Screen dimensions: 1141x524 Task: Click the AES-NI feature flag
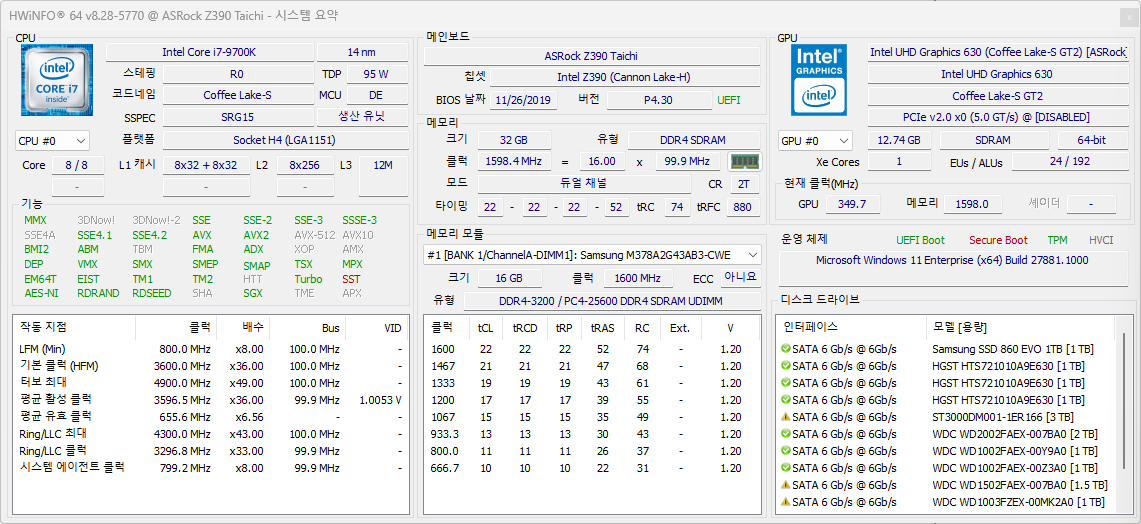click(x=41, y=293)
